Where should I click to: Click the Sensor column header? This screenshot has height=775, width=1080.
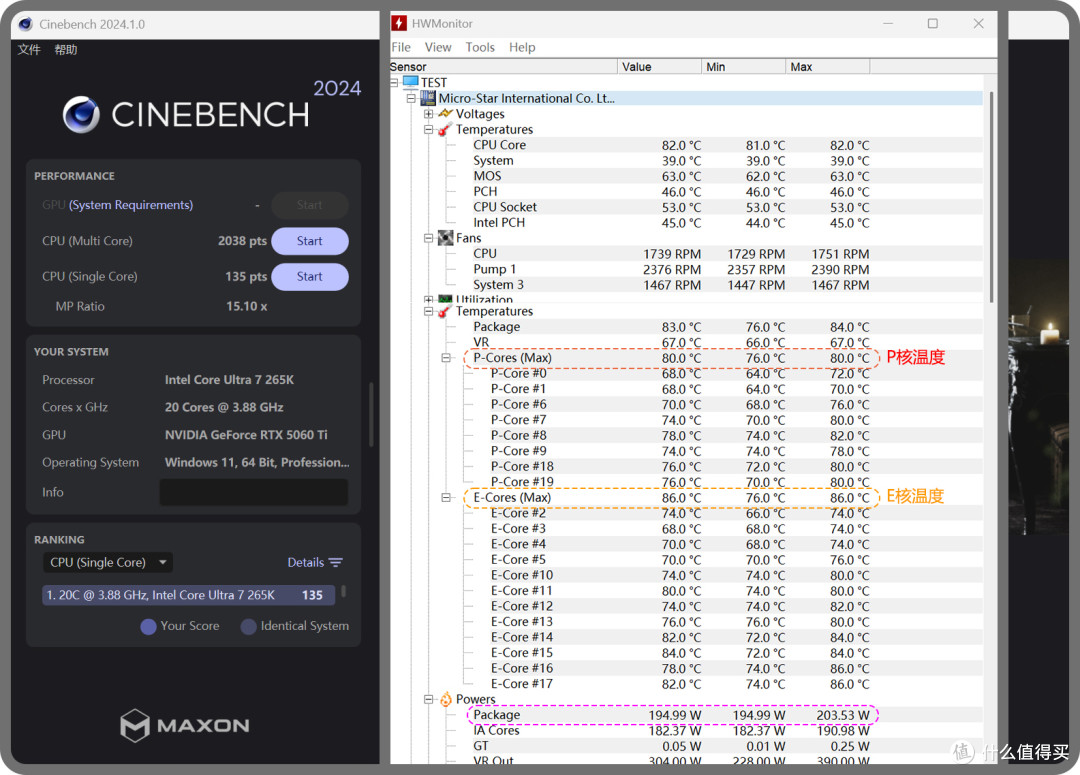tap(503, 67)
